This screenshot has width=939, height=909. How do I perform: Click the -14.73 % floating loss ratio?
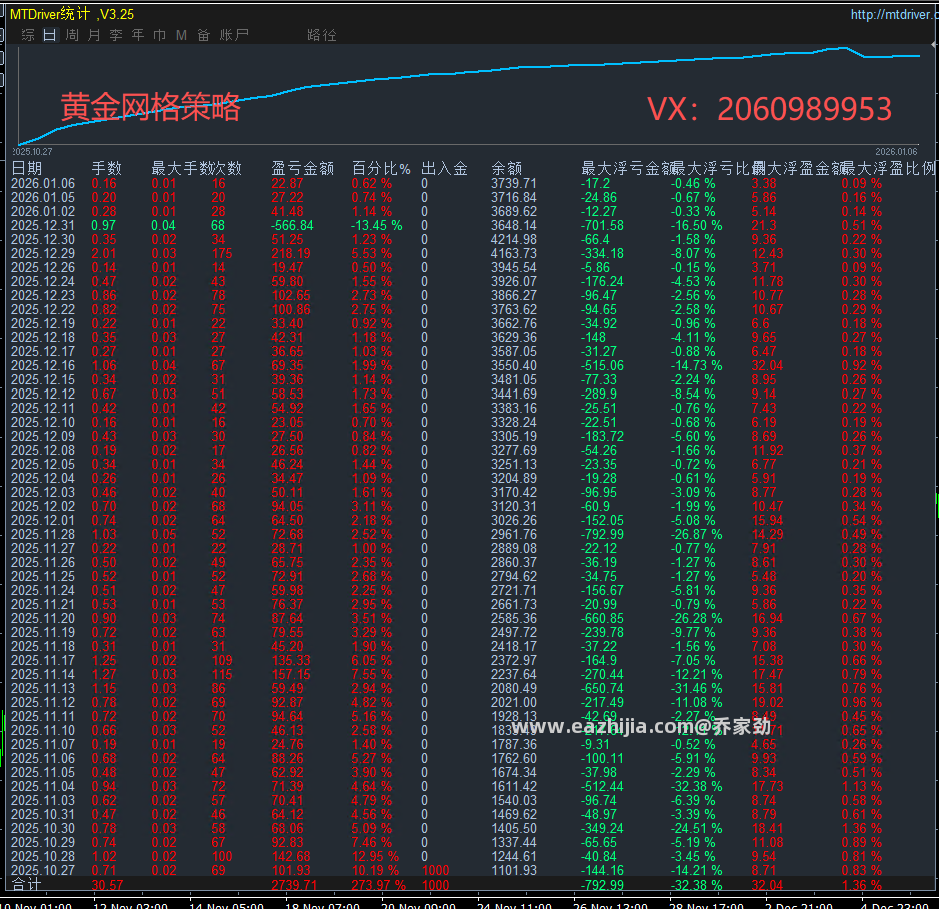click(x=696, y=365)
